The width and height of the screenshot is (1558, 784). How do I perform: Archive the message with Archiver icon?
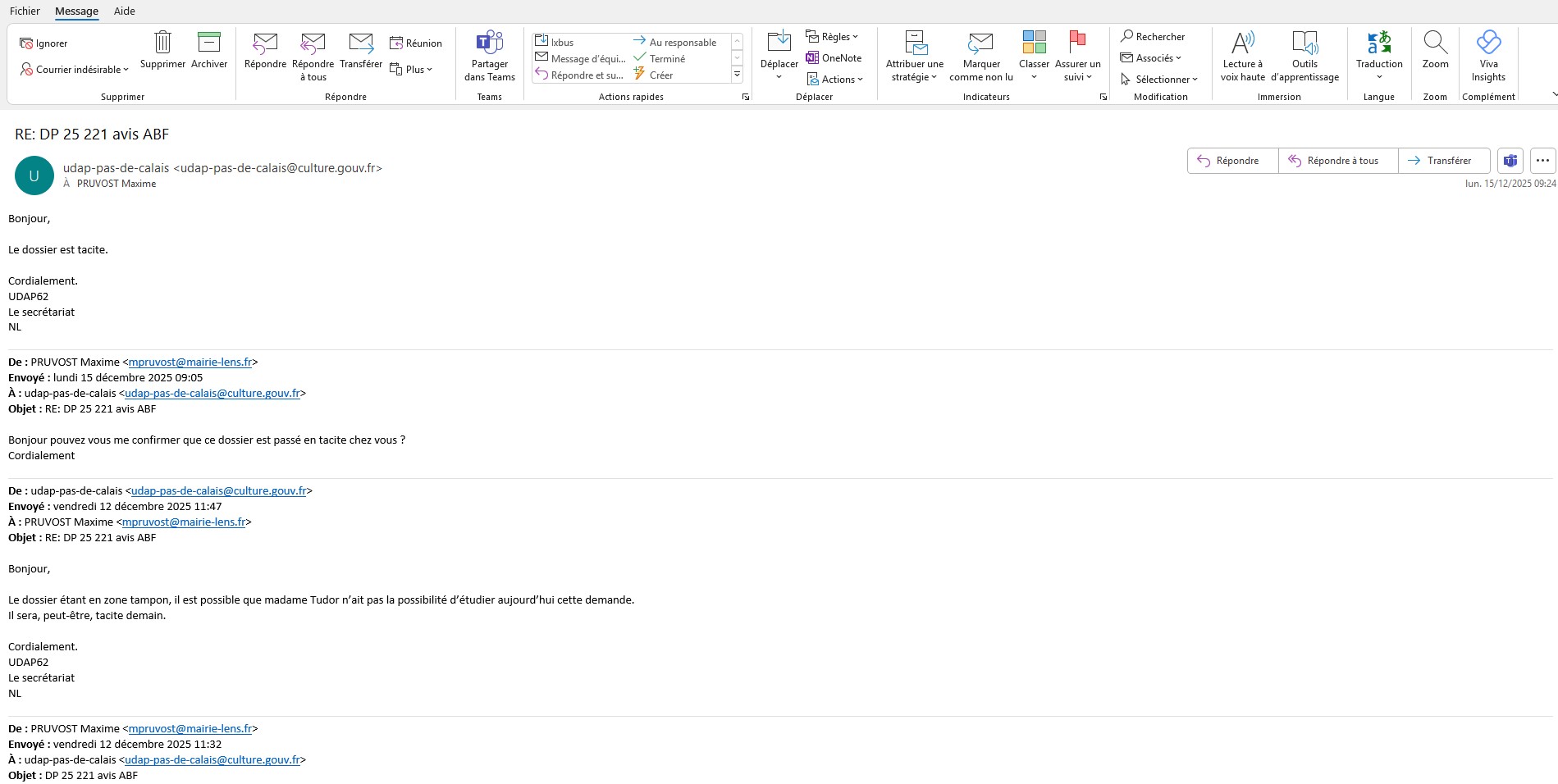209,43
